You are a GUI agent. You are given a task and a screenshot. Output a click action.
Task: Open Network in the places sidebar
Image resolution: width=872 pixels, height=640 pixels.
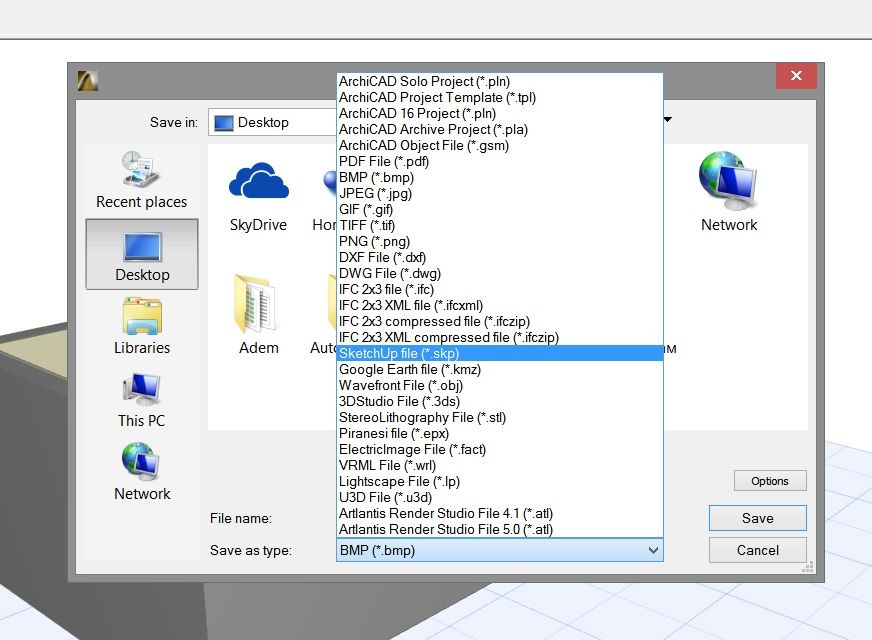(142, 472)
